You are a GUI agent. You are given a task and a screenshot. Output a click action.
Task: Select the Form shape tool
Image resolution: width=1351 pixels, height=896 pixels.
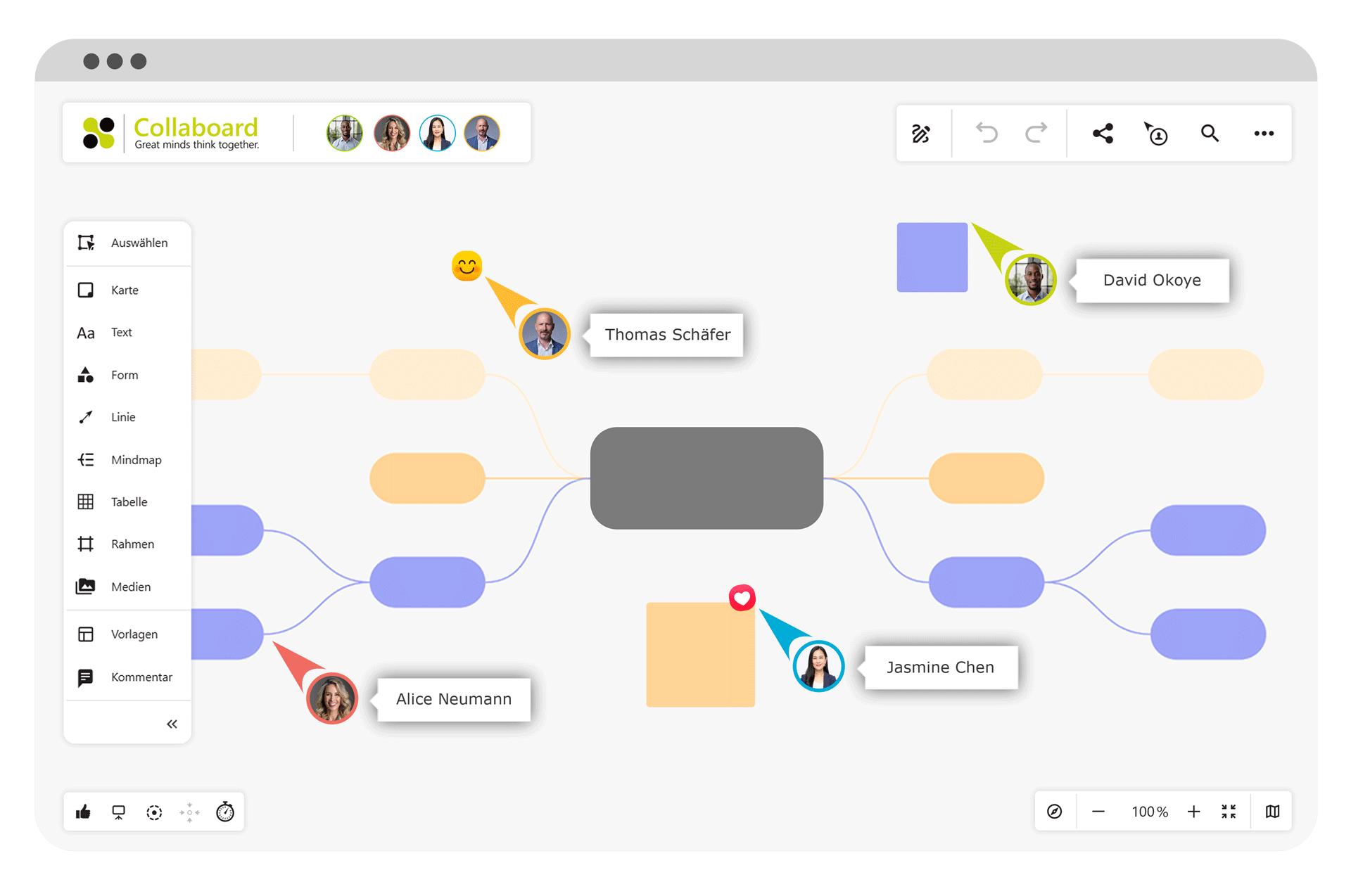point(124,375)
